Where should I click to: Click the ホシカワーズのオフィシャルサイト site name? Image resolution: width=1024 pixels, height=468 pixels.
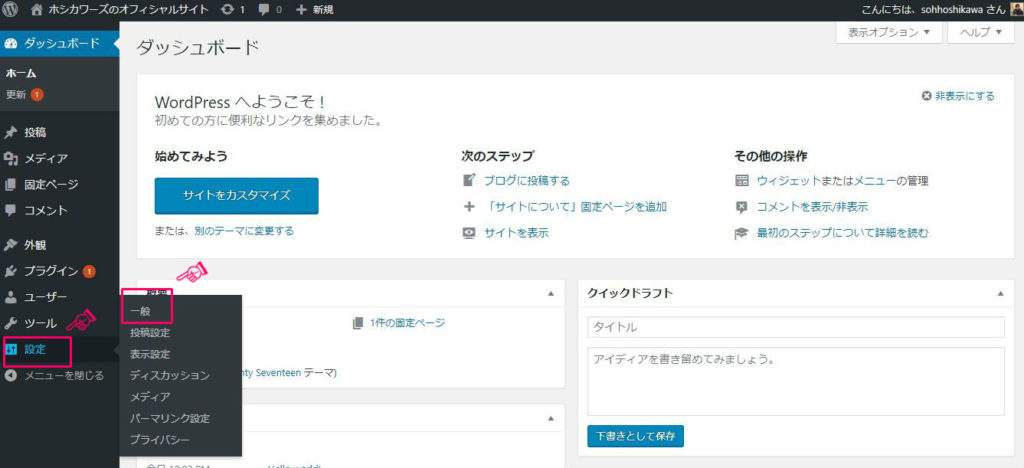click(x=129, y=10)
